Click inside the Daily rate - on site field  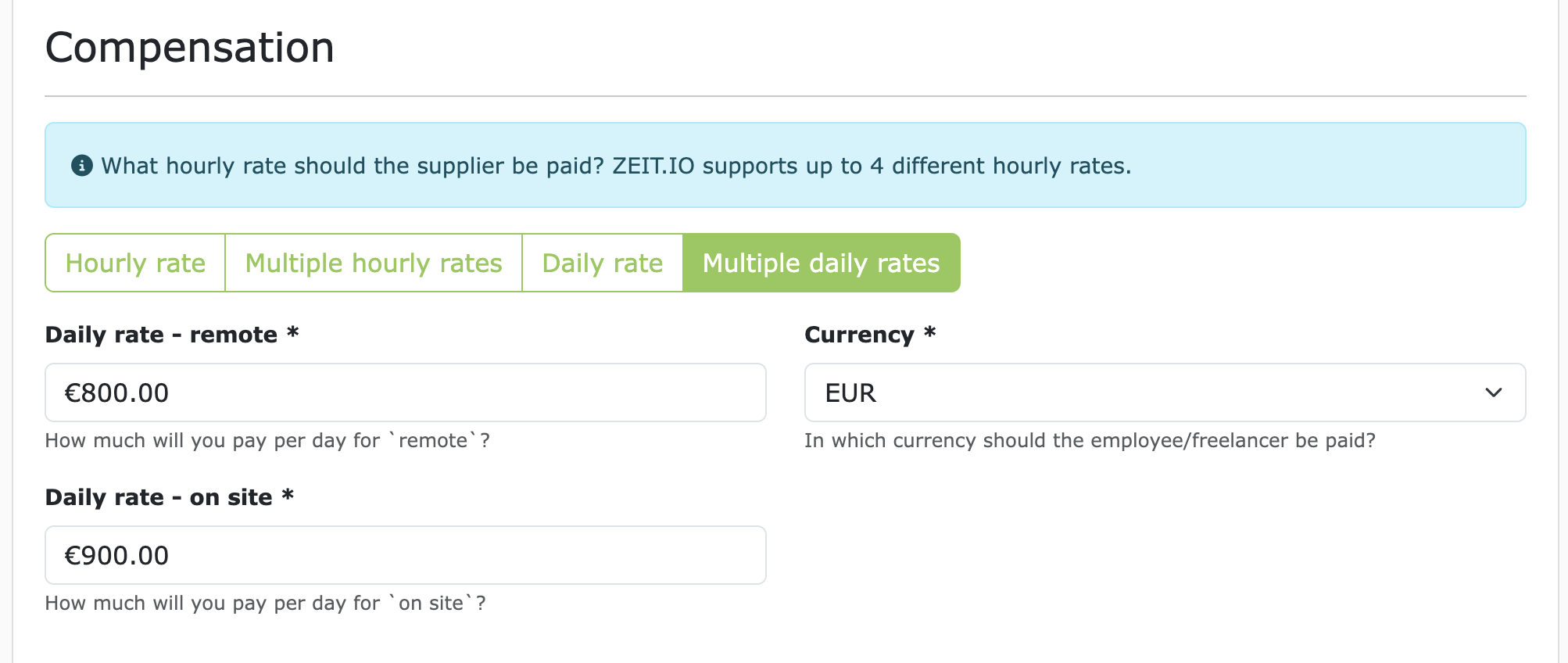[x=404, y=555]
